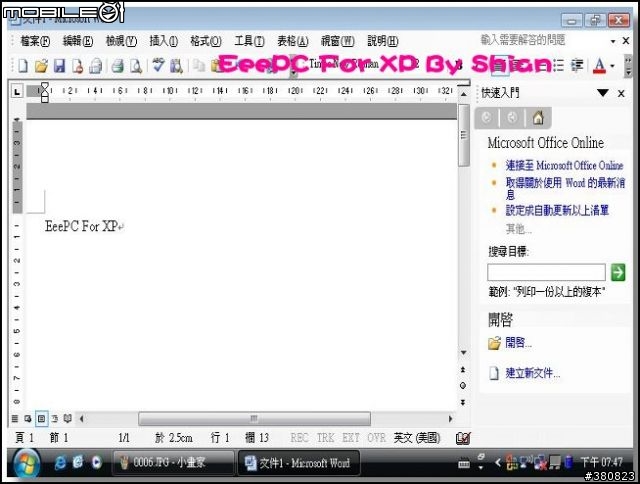This screenshot has width=640, height=484.
Task: Click the 取得關於使用 Word 的最新消息 link
Action: 565,188
